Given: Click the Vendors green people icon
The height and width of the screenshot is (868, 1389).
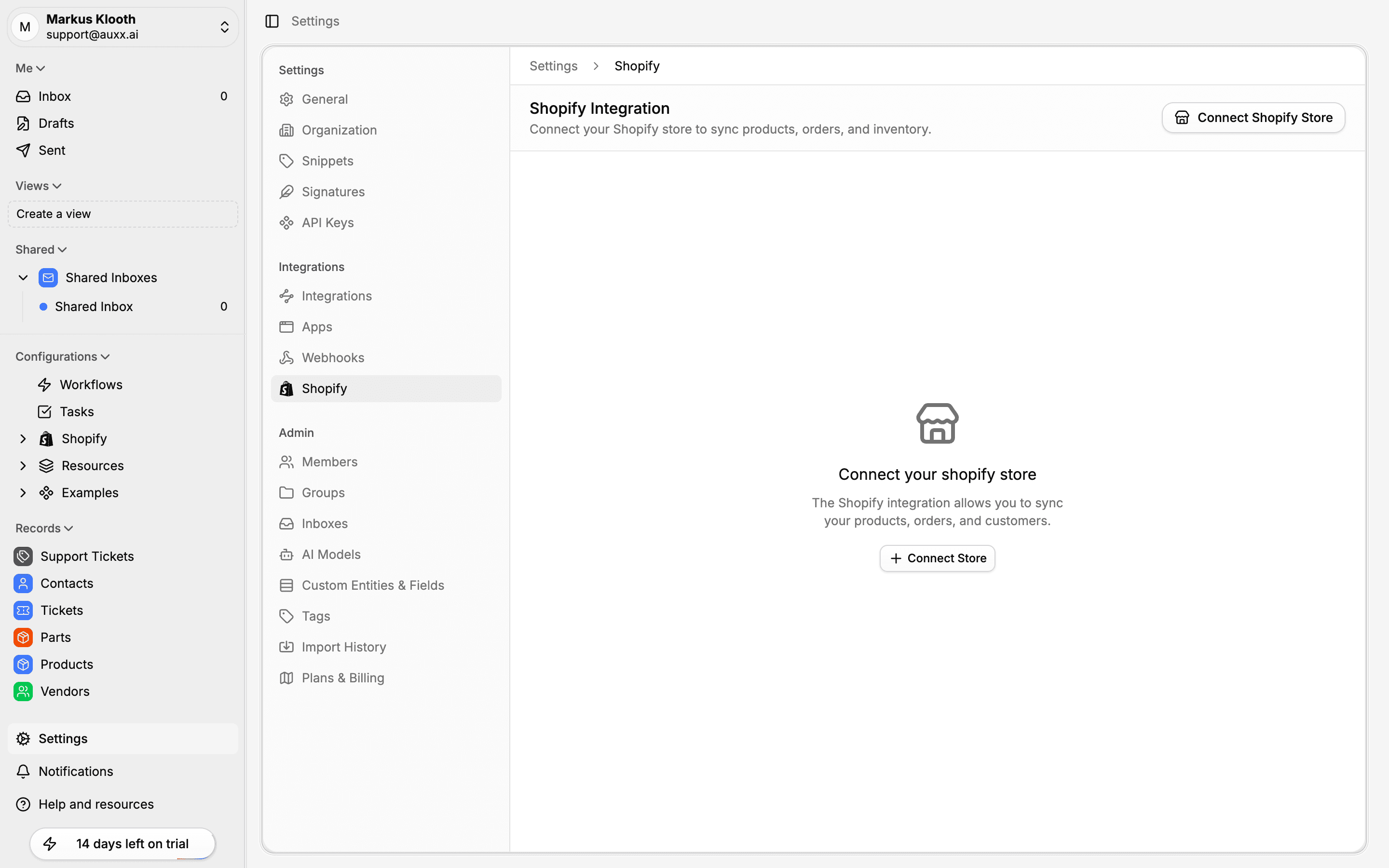Looking at the screenshot, I should 23,691.
